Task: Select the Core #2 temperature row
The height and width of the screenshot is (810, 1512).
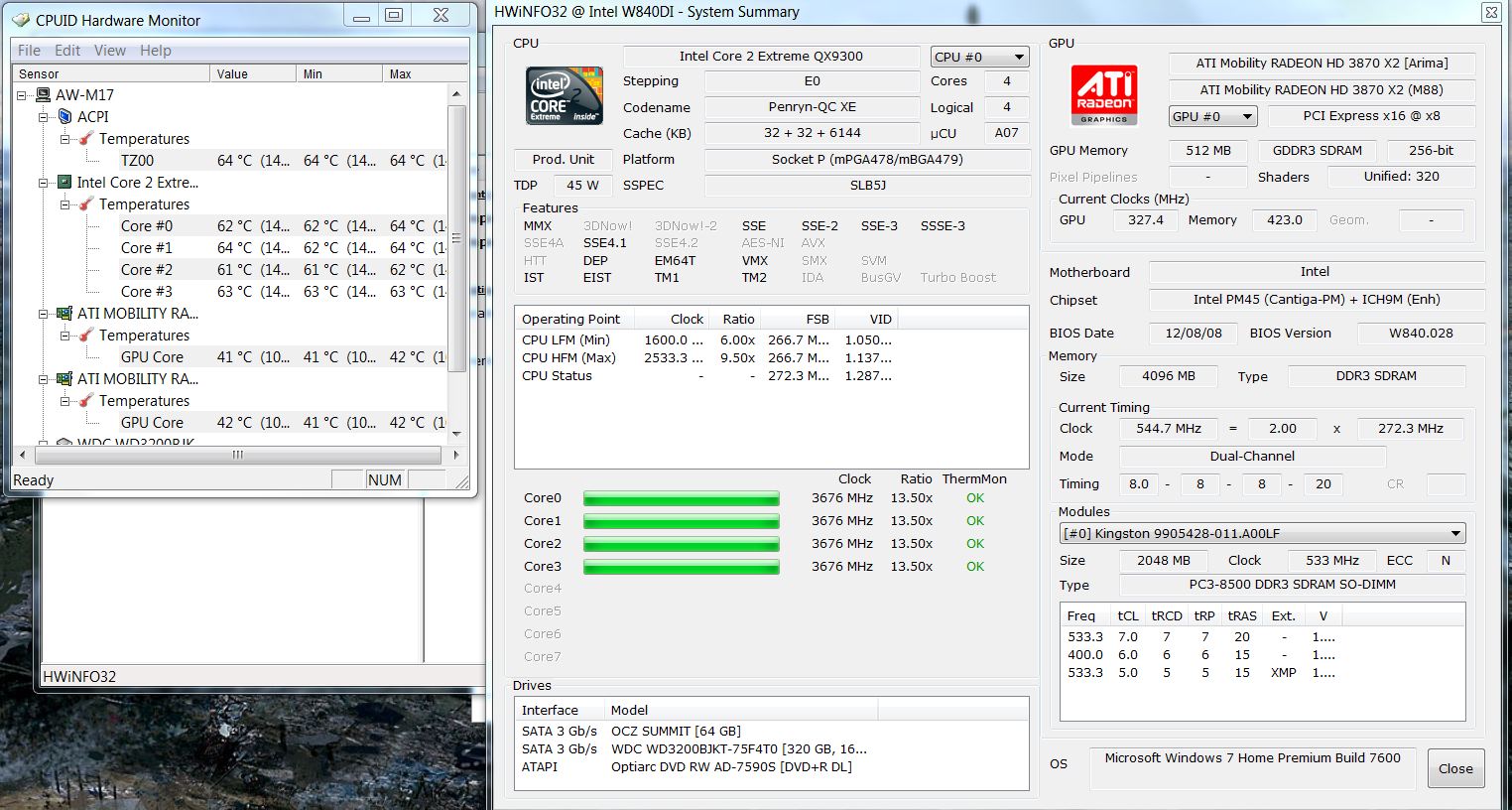Action: (283, 270)
